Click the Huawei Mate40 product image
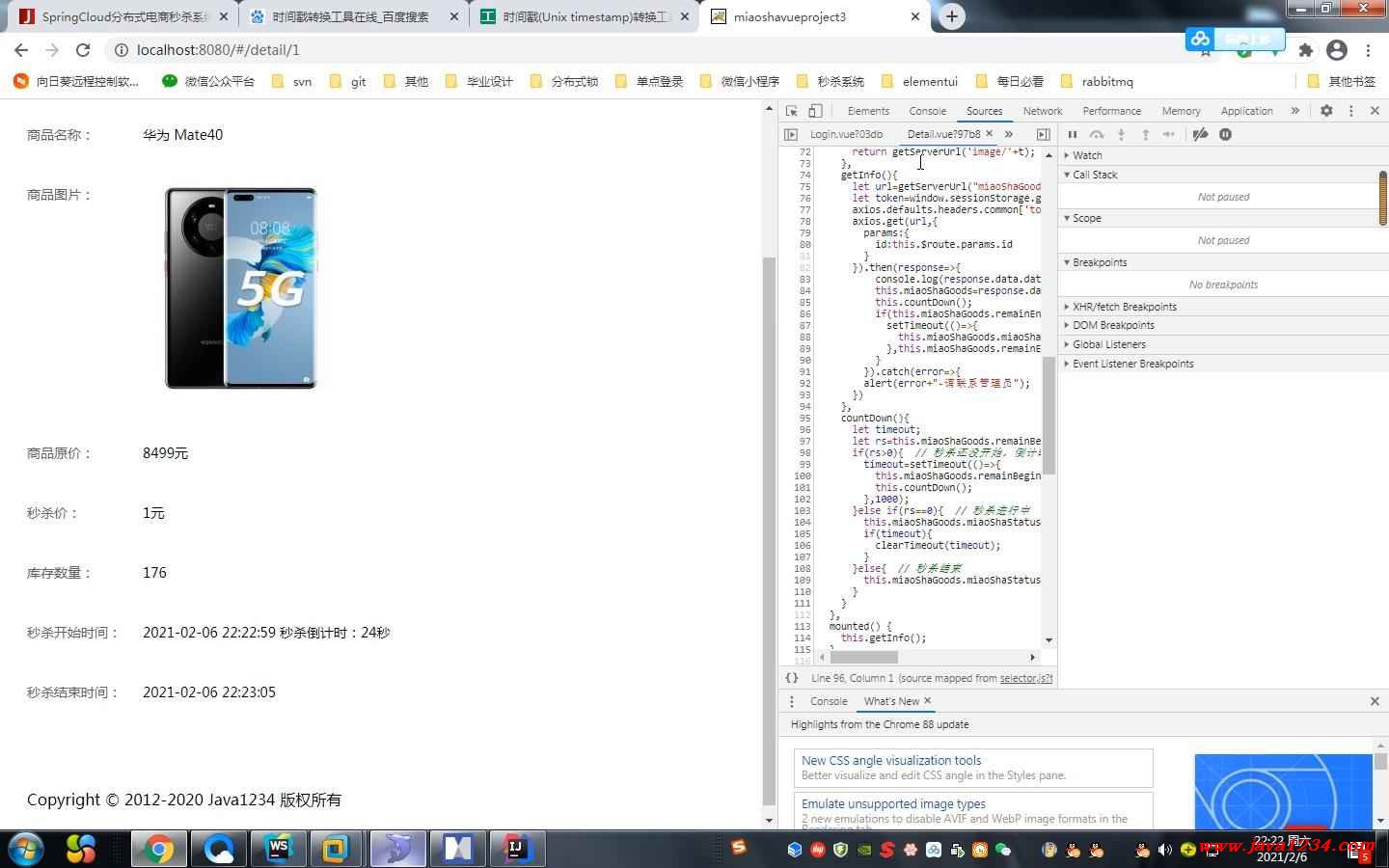1389x868 pixels. pyautogui.click(x=241, y=288)
